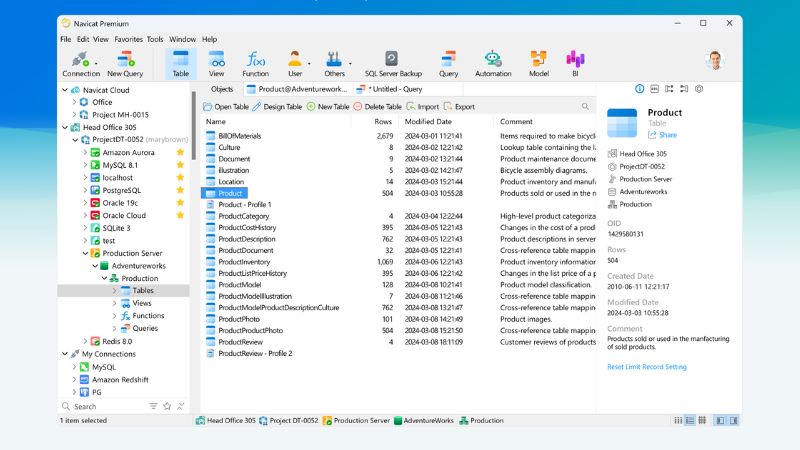Toggle the left navigation pane button
800x450 pixels.
720,420
